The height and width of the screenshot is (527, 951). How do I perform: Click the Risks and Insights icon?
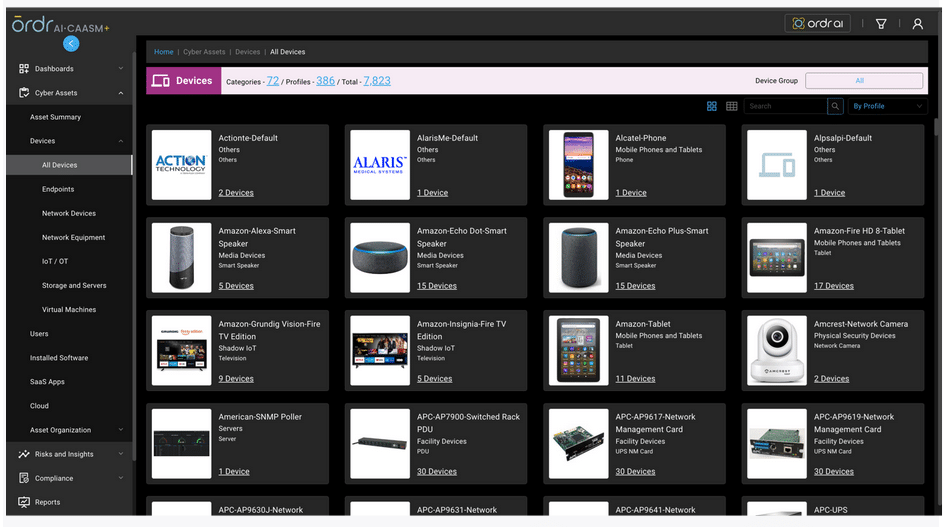coord(24,454)
